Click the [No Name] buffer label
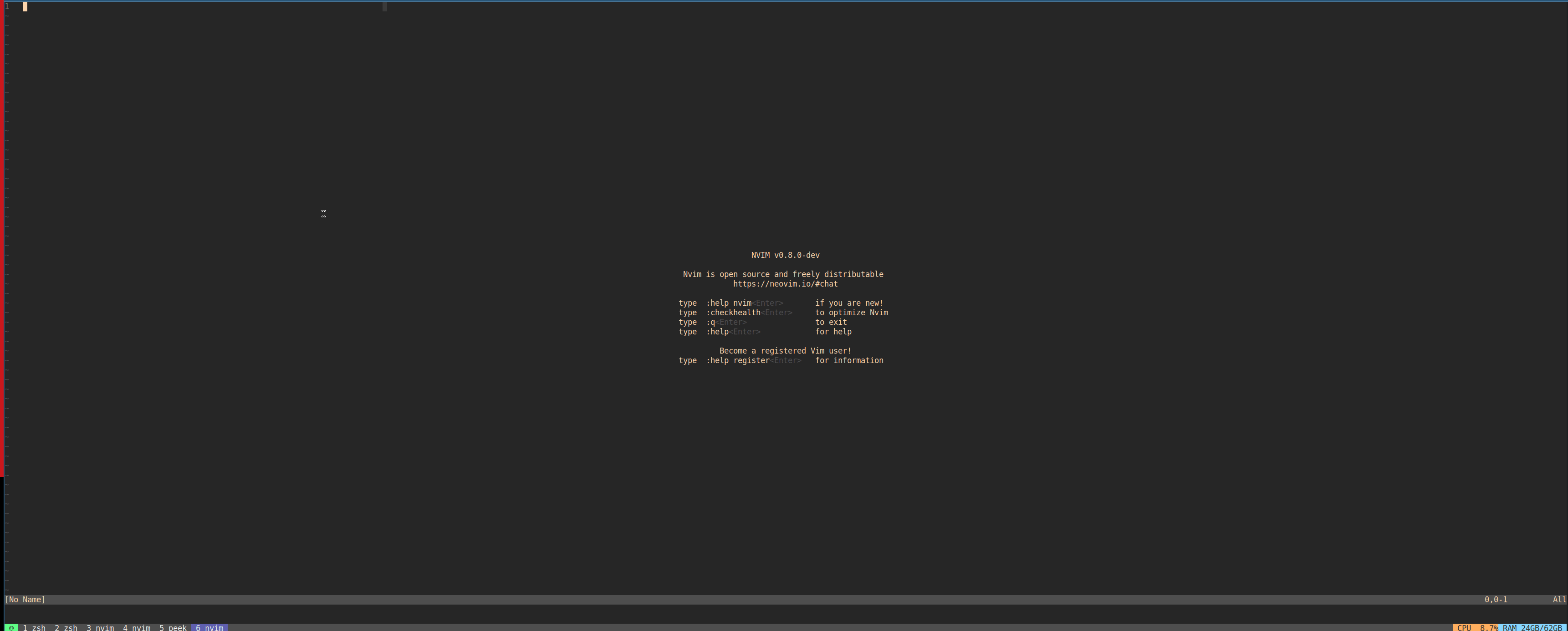Viewport: 1568px width, 631px height. [25, 599]
